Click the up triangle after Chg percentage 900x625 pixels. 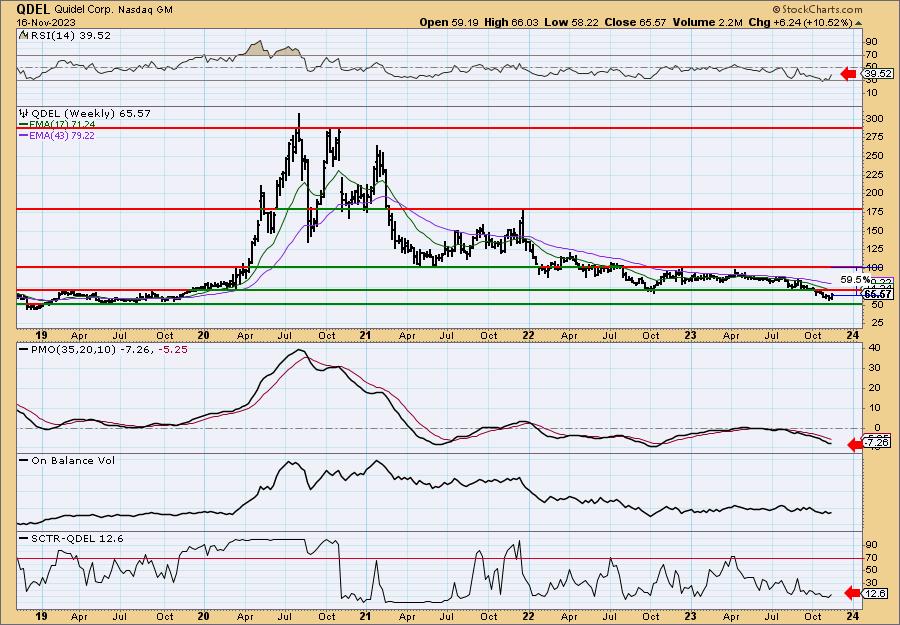859,23
